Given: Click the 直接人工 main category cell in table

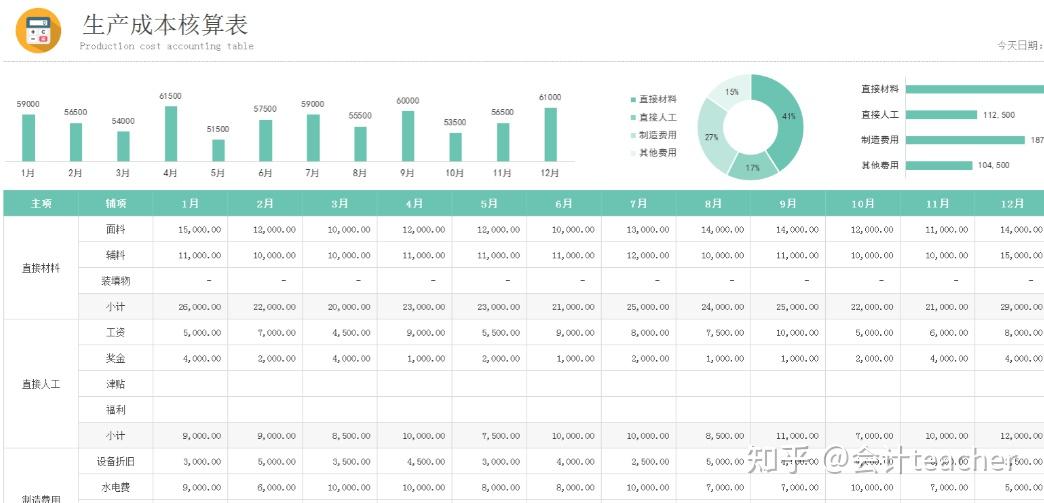Looking at the screenshot, I should (41, 384).
